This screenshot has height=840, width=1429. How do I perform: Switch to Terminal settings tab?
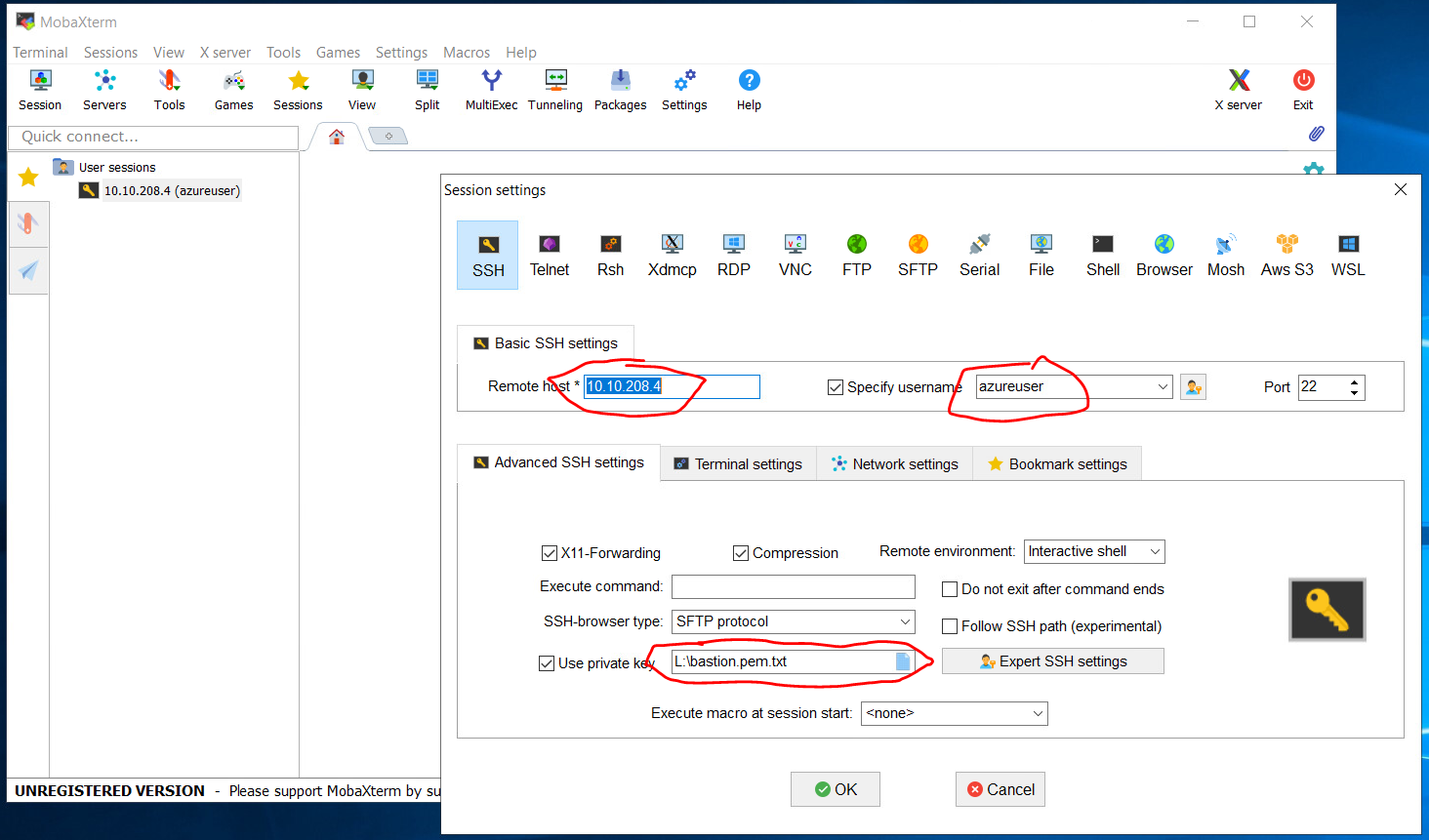pos(738,464)
